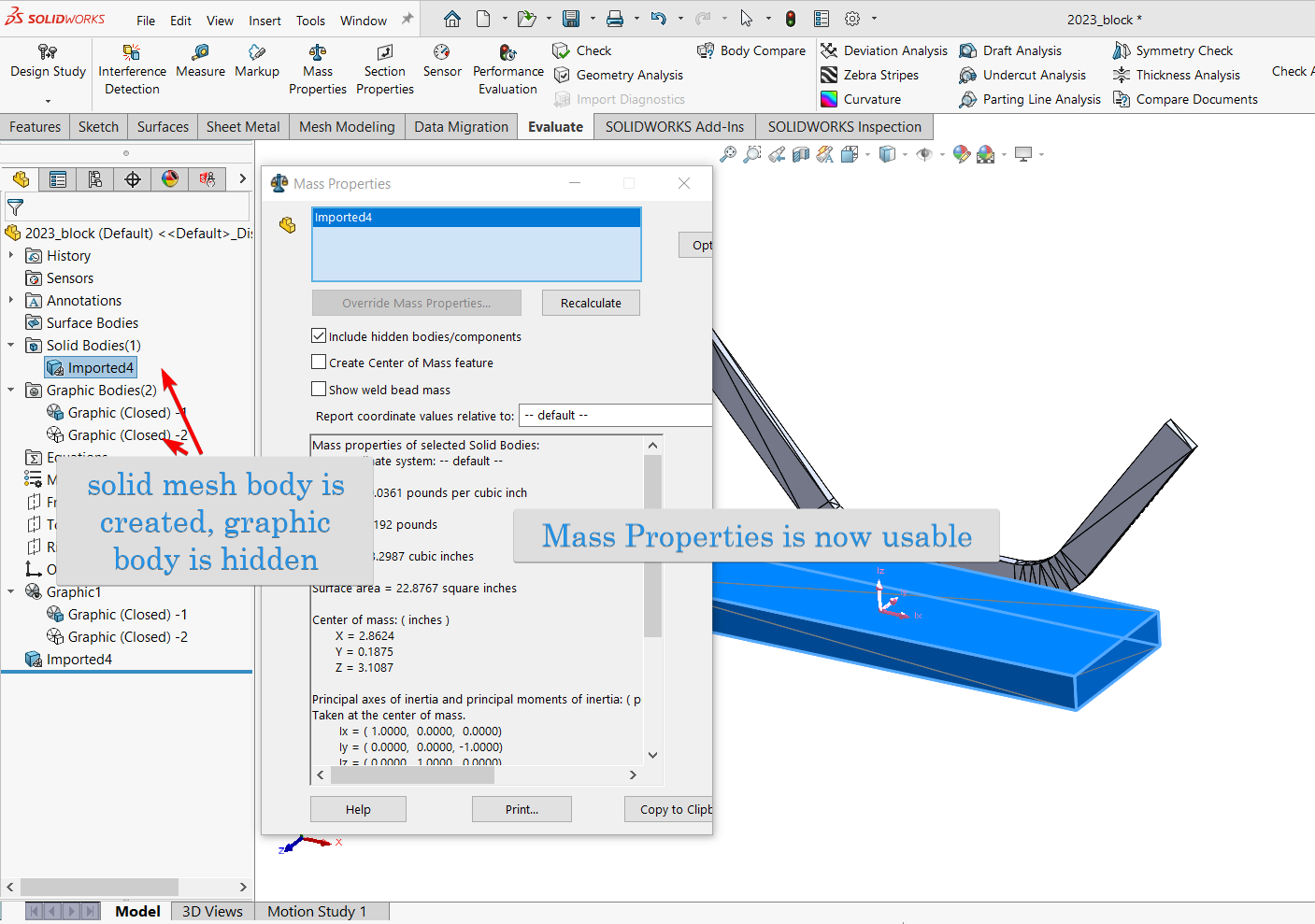Check Show weld bead mass
This screenshot has width=1315, height=924.
point(319,389)
